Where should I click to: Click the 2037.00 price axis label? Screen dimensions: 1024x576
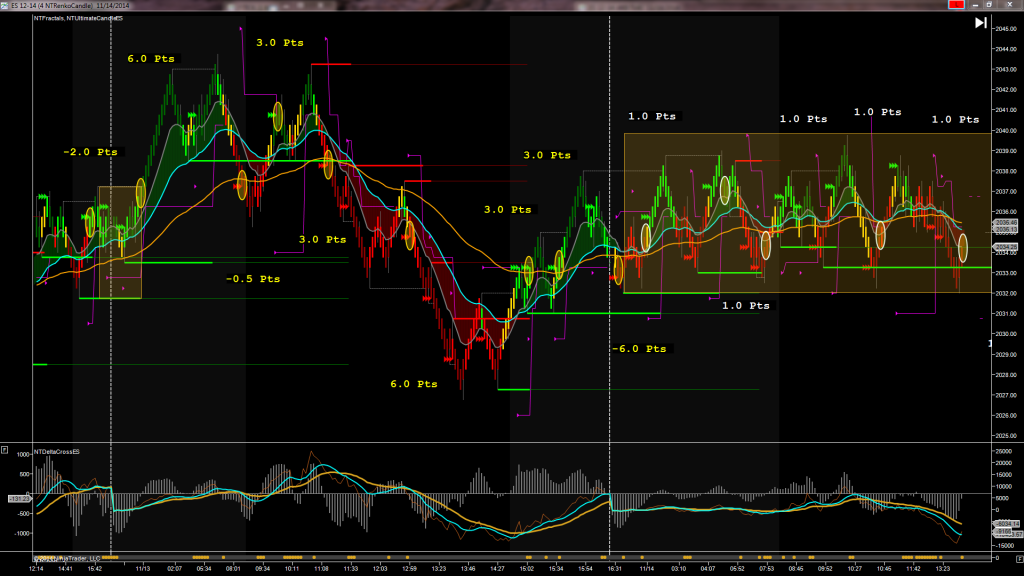pyautogui.click(x=1006, y=192)
